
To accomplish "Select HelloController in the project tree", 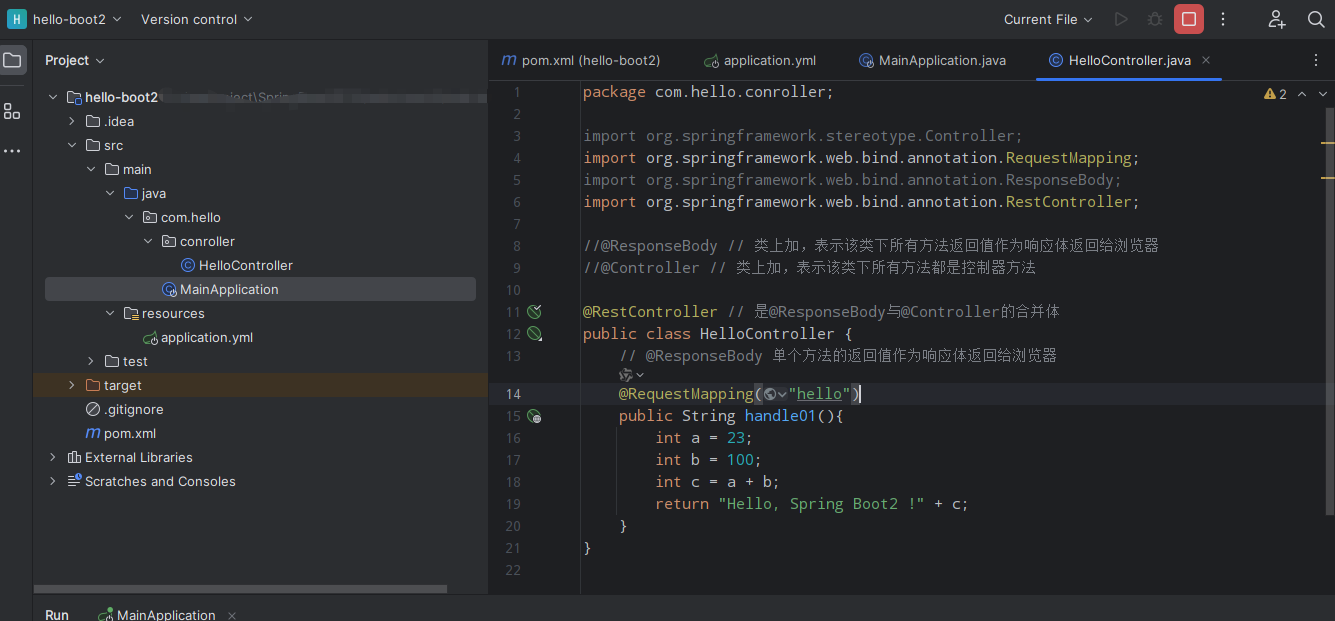I will [x=237, y=265].
